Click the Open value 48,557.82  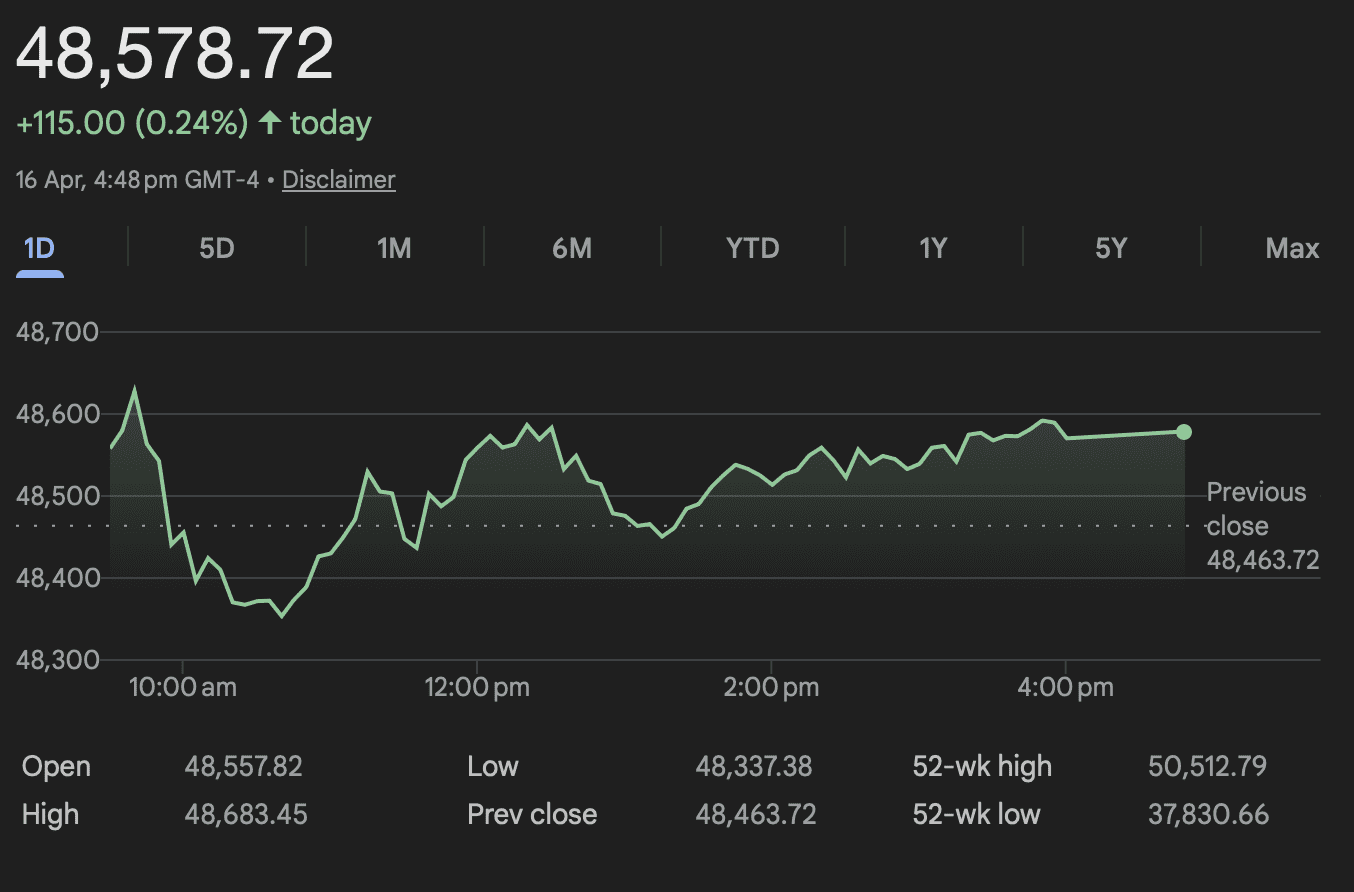[x=243, y=767]
